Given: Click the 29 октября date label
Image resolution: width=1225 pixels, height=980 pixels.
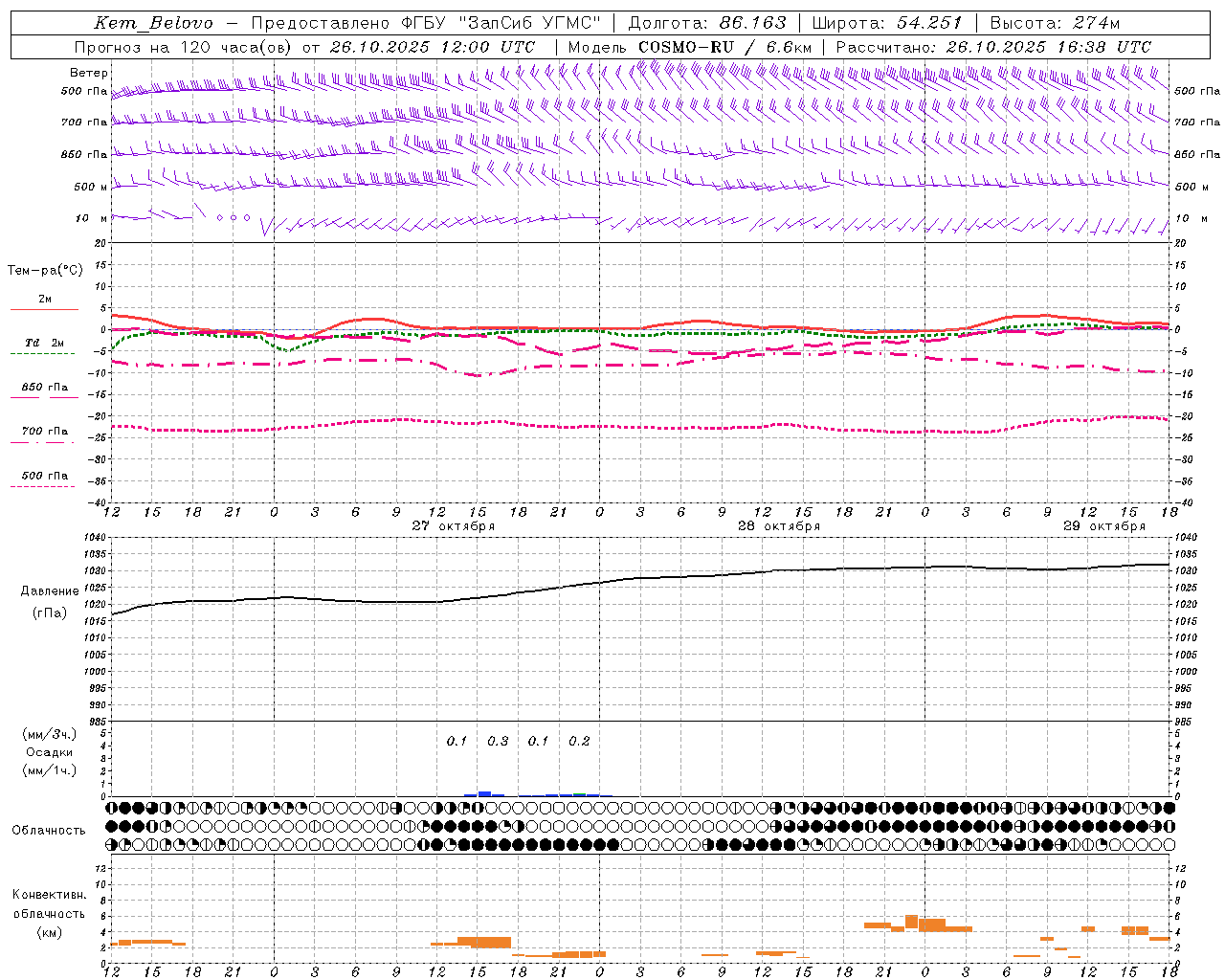Looking at the screenshot, I should (x=1104, y=526).
